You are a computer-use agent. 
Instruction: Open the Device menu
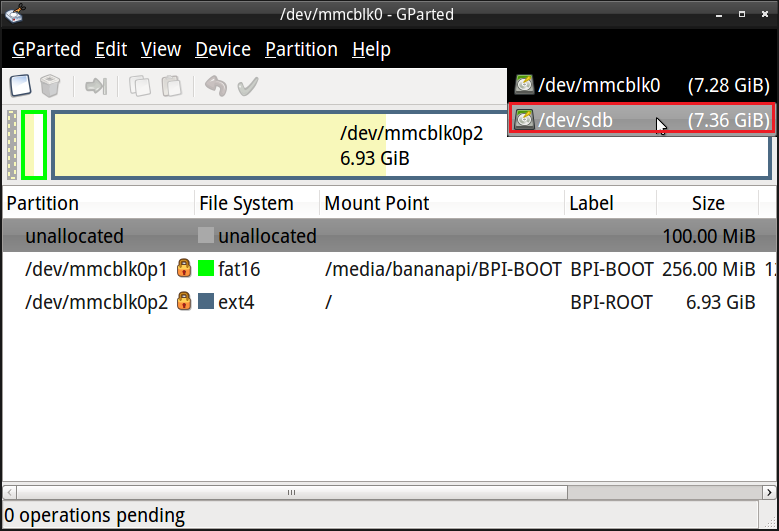point(223,49)
